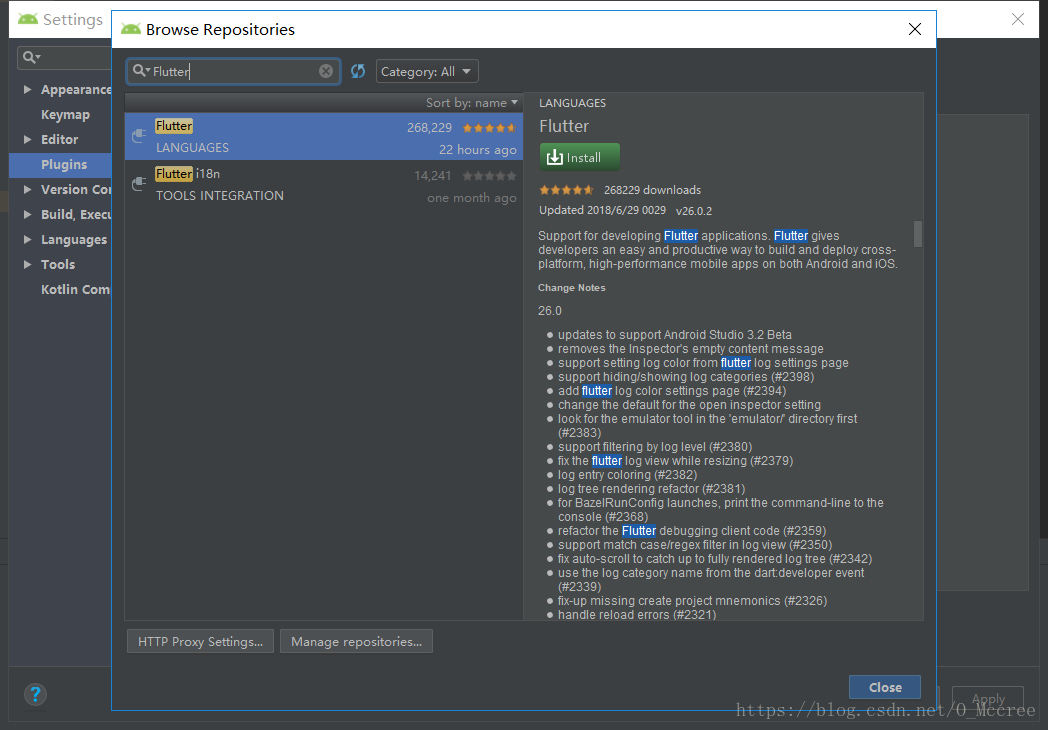Open HTTP Proxy Settings
The image size is (1048, 730).
coord(201,641)
